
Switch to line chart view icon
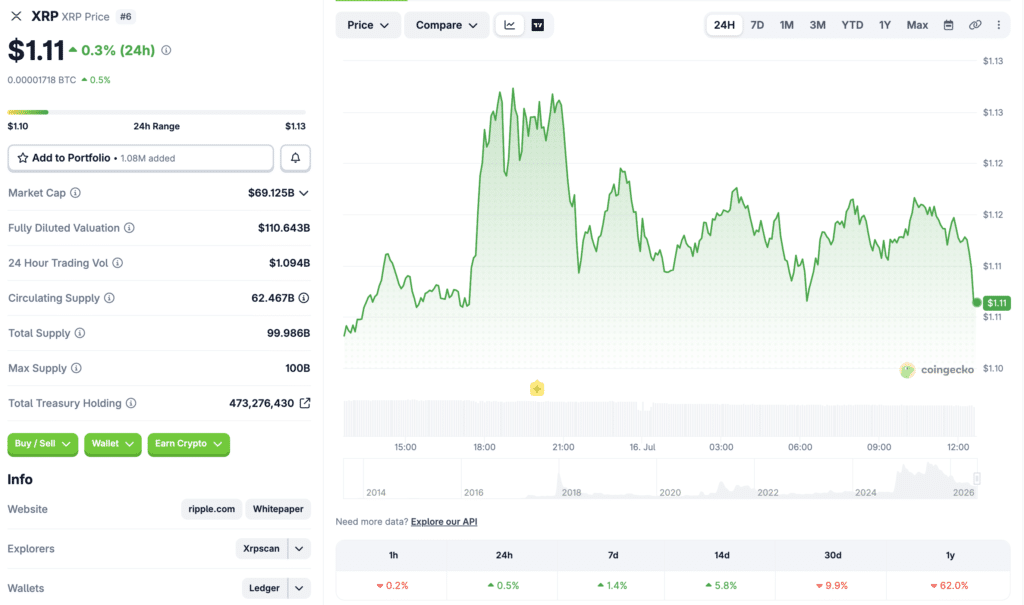tap(509, 25)
